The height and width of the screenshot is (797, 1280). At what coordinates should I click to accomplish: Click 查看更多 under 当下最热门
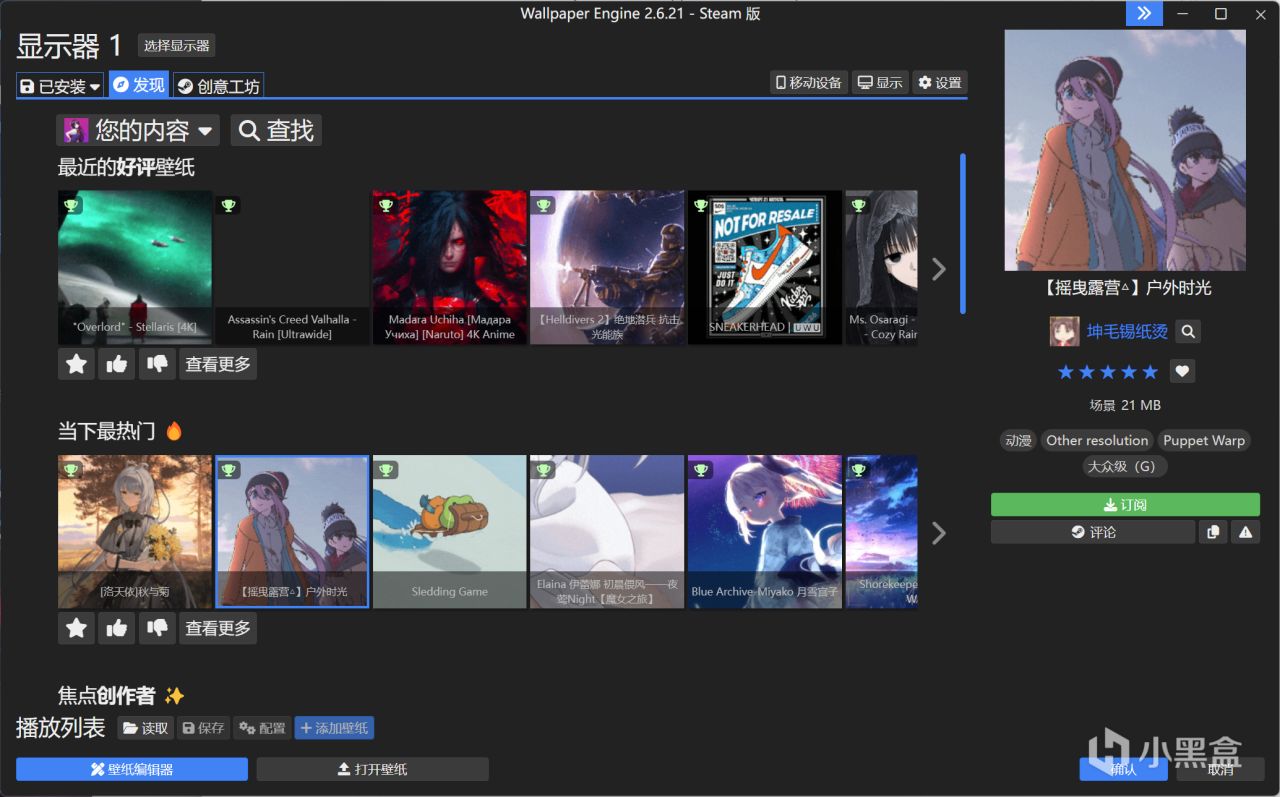(218, 628)
